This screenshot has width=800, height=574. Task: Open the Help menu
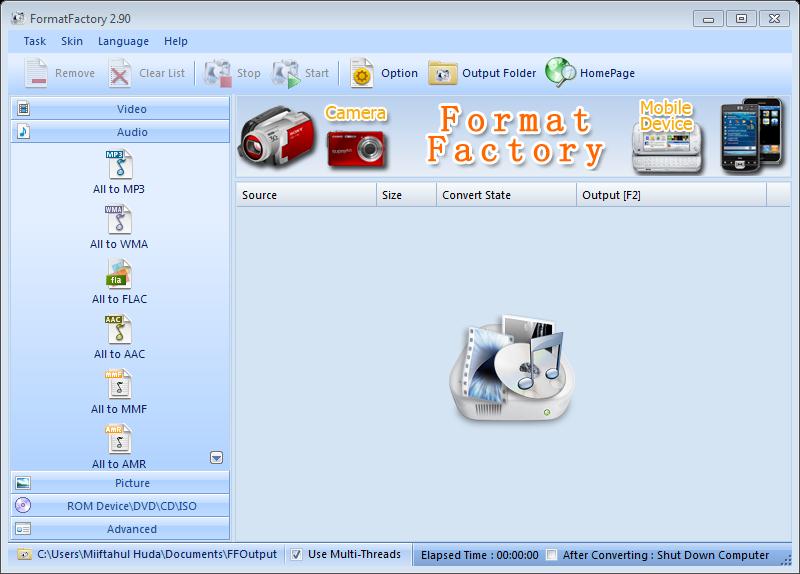[176, 41]
